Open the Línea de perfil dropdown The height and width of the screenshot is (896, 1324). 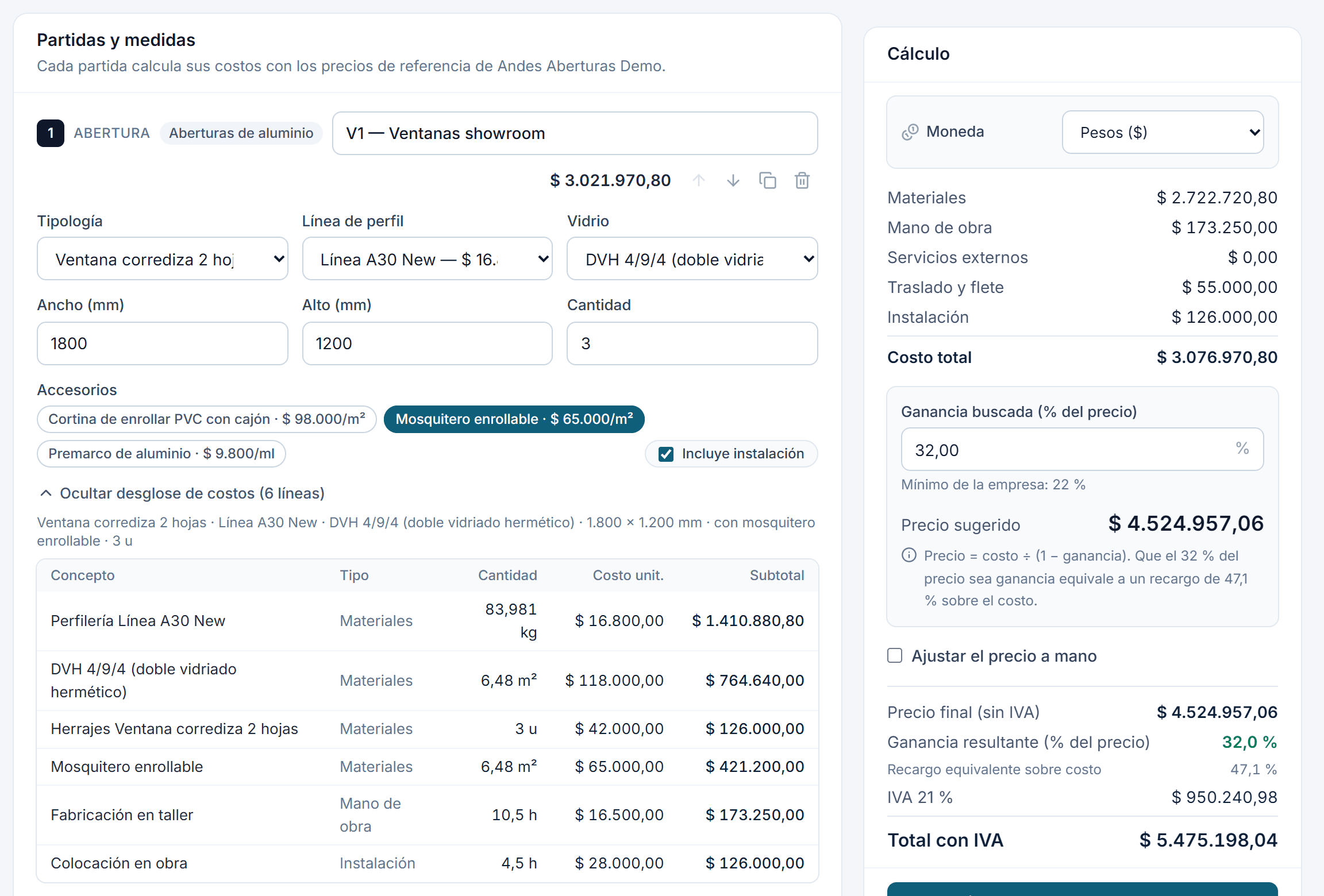pyautogui.click(x=428, y=259)
